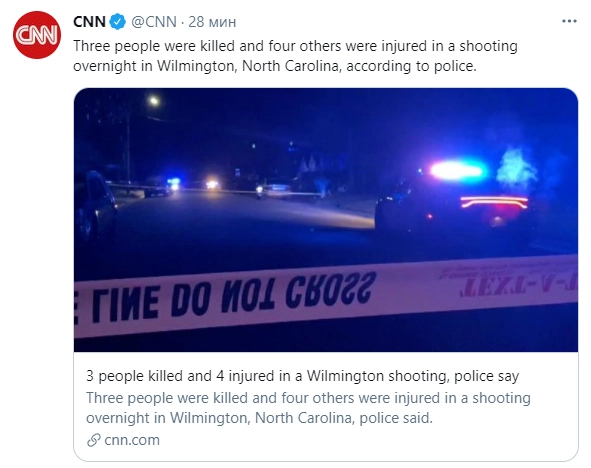Click the words 'North Carolina' in the tweet text
591x468 pixels.
click(x=290, y=66)
